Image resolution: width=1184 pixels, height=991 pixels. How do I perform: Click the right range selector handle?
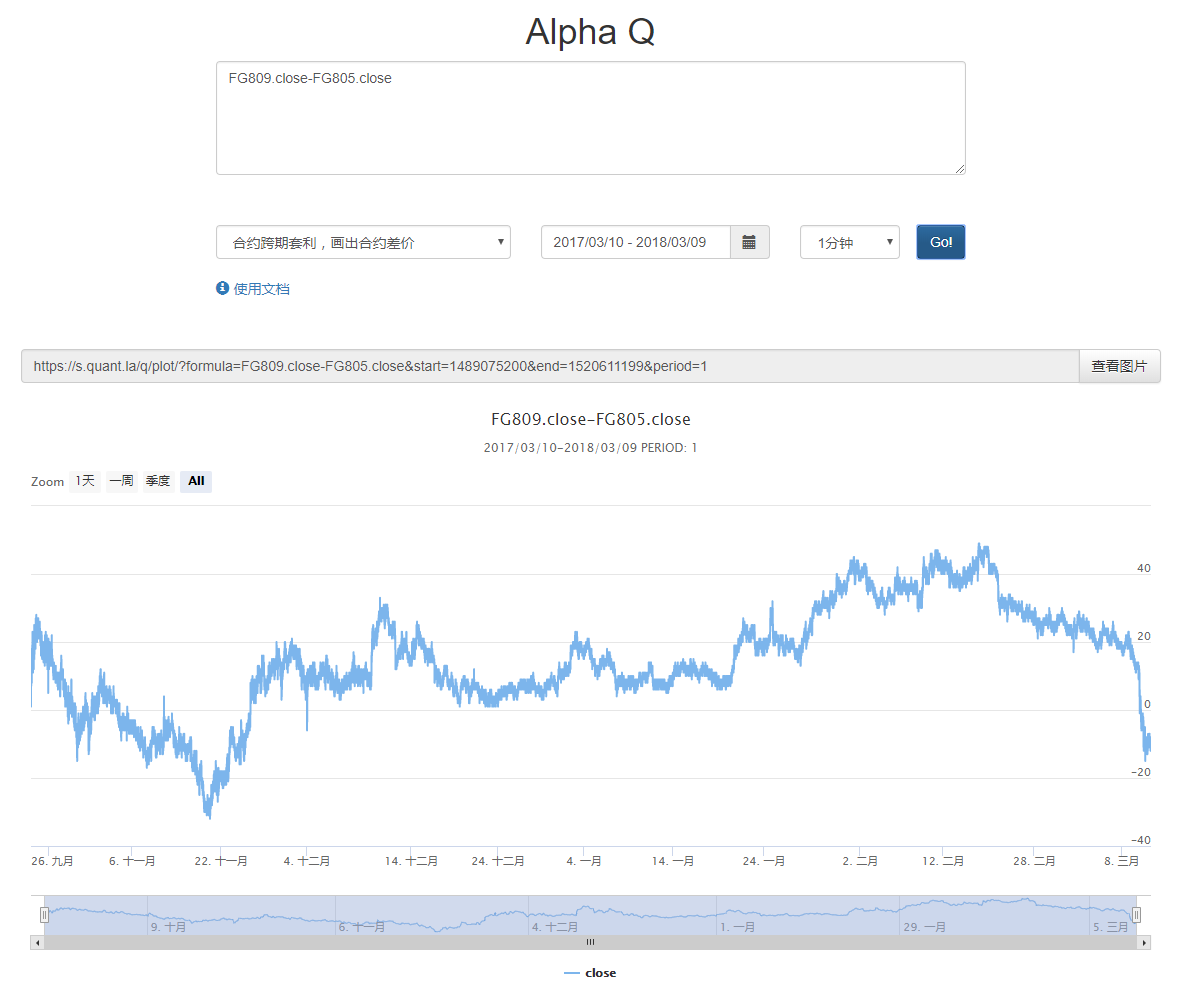[1136, 914]
